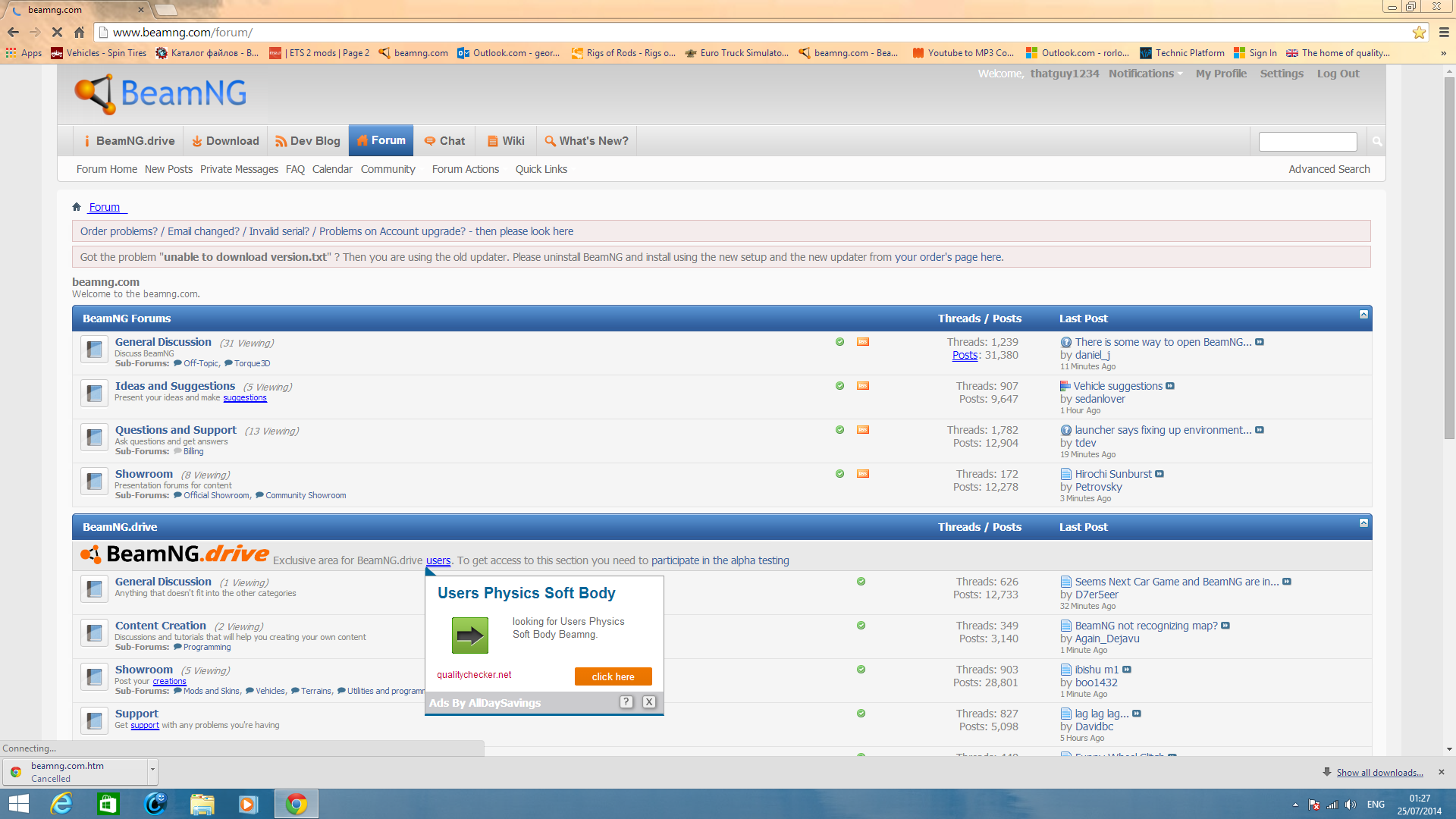
Task: Open ETS 2 mods bookmark
Action: pos(319,53)
